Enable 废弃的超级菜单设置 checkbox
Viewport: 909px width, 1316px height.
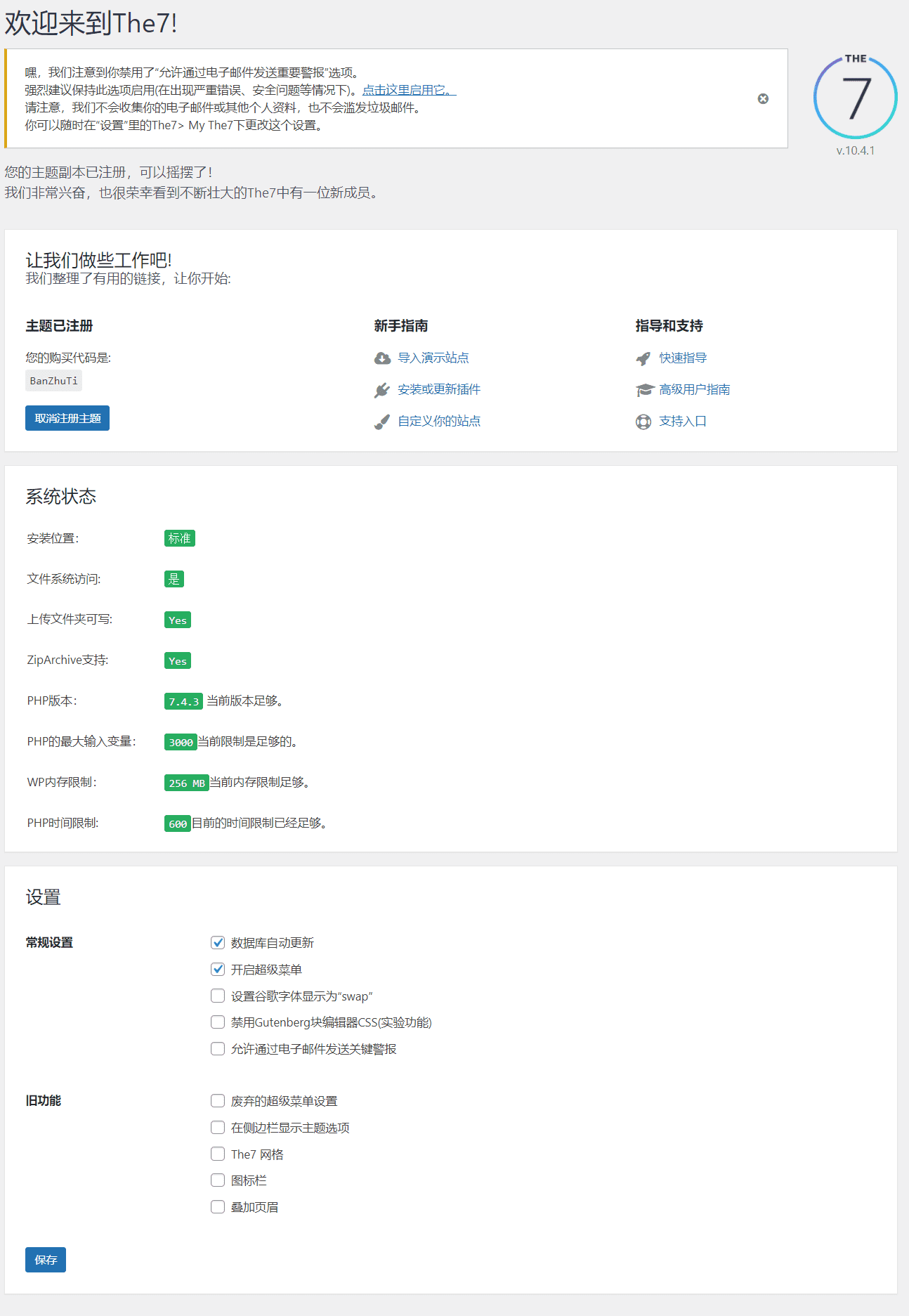(x=218, y=1100)
